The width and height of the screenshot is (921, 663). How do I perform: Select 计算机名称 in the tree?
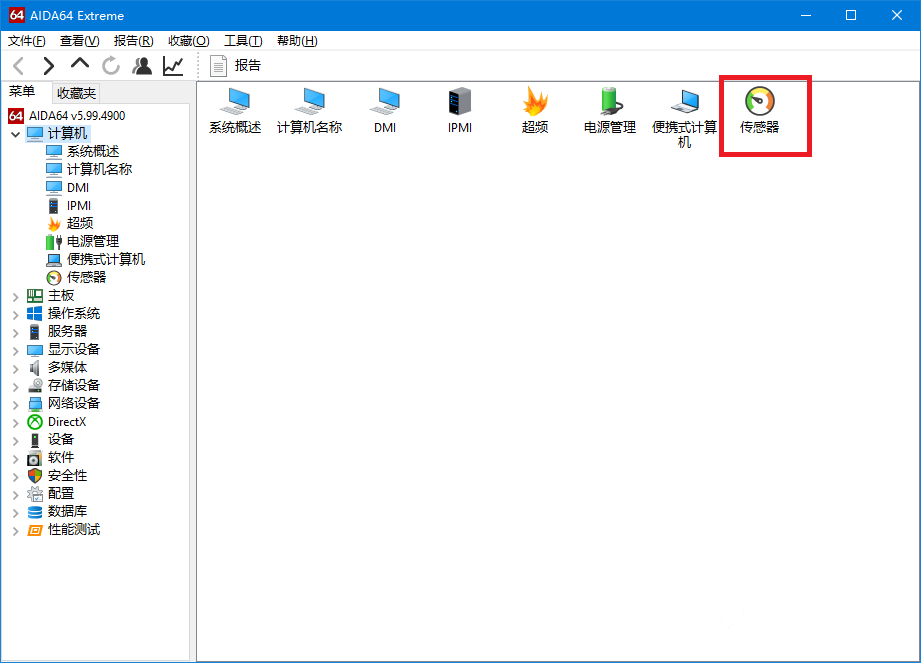tap(99, 170)
